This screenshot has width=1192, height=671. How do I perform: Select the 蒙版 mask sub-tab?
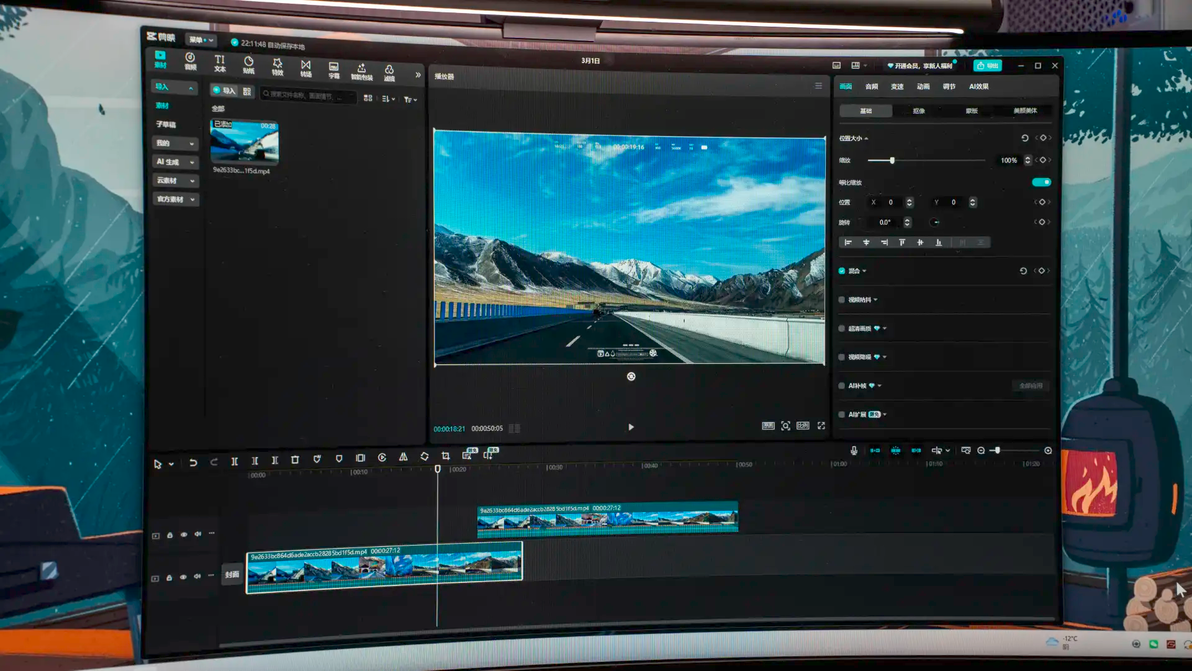pos(972,111)
